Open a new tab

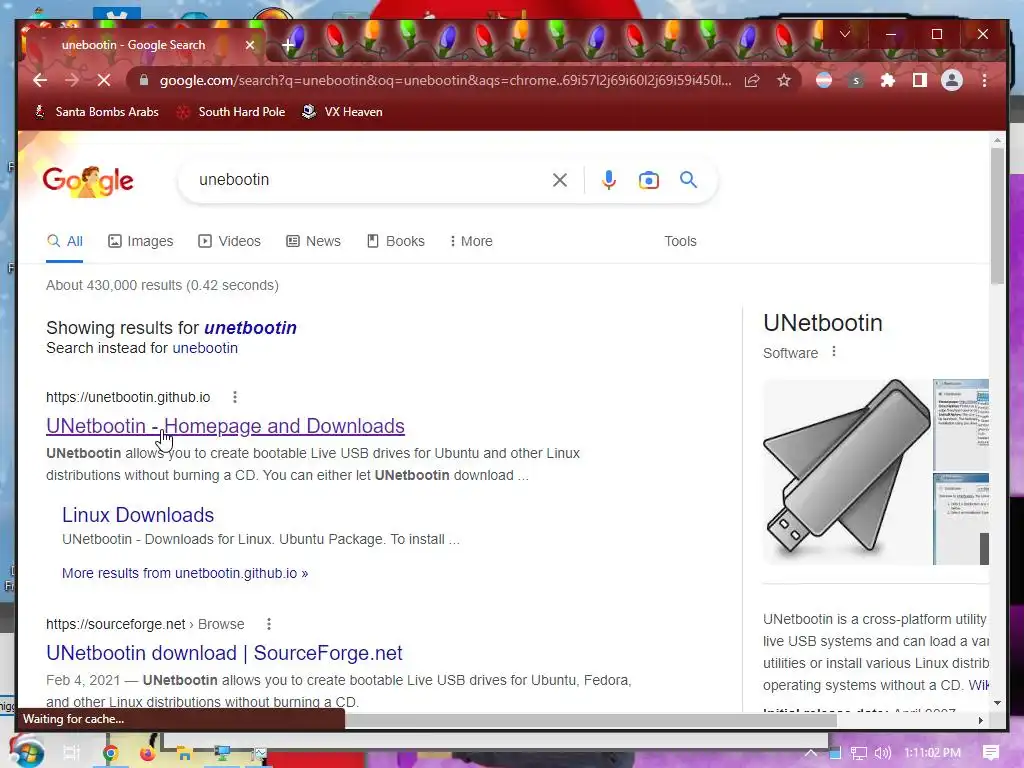[x=288, y=45]
